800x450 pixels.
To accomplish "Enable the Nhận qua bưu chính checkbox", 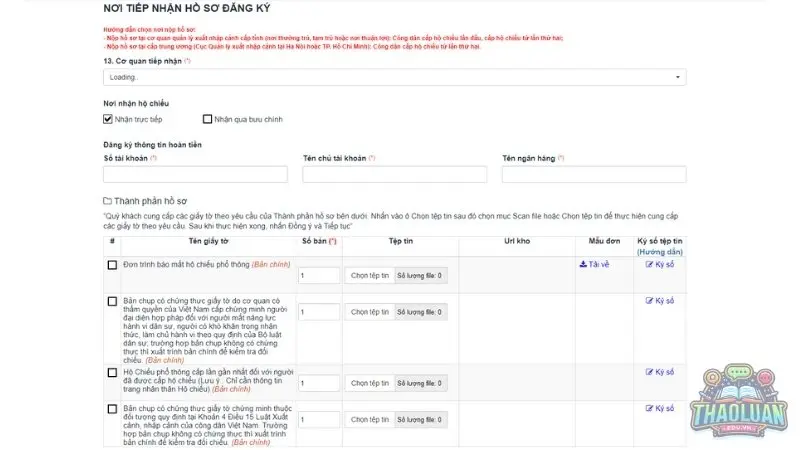I will click(x=208, y=119).
